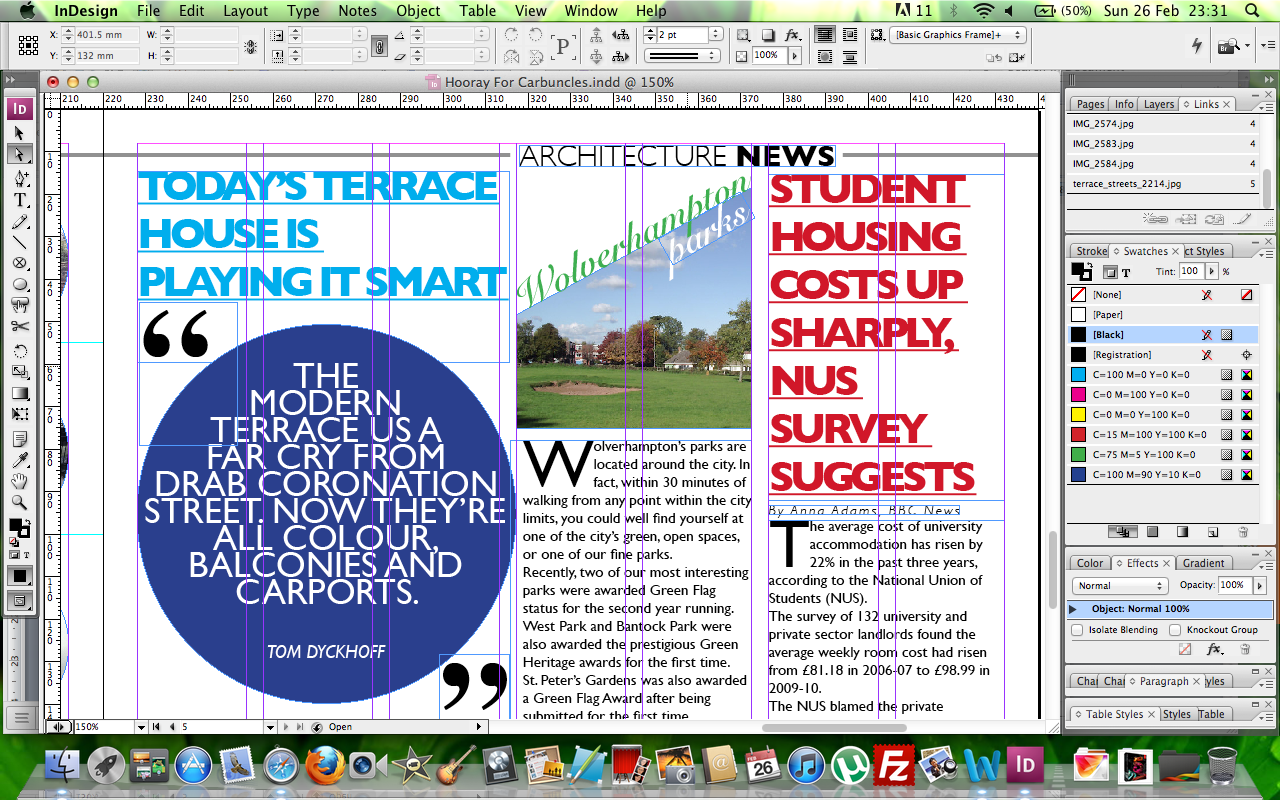This screenshot has width=1280, height=800.
Task: Enable Isolate Blending checkbox
Action: coord(1078,630)
